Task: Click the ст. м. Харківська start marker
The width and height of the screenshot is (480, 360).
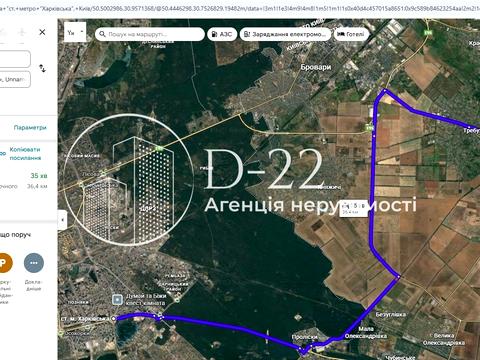Action: [x=113, y=319]
